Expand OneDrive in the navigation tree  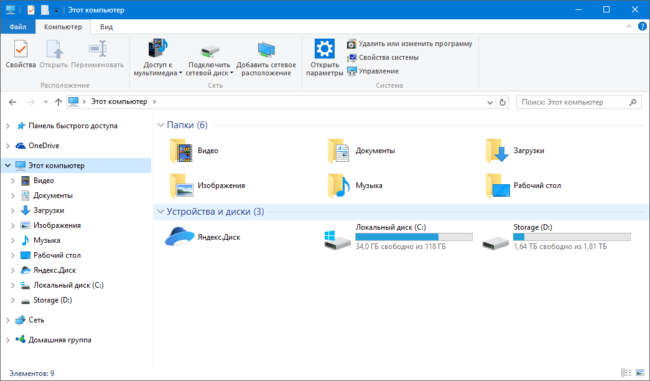(x=8, y=146)
